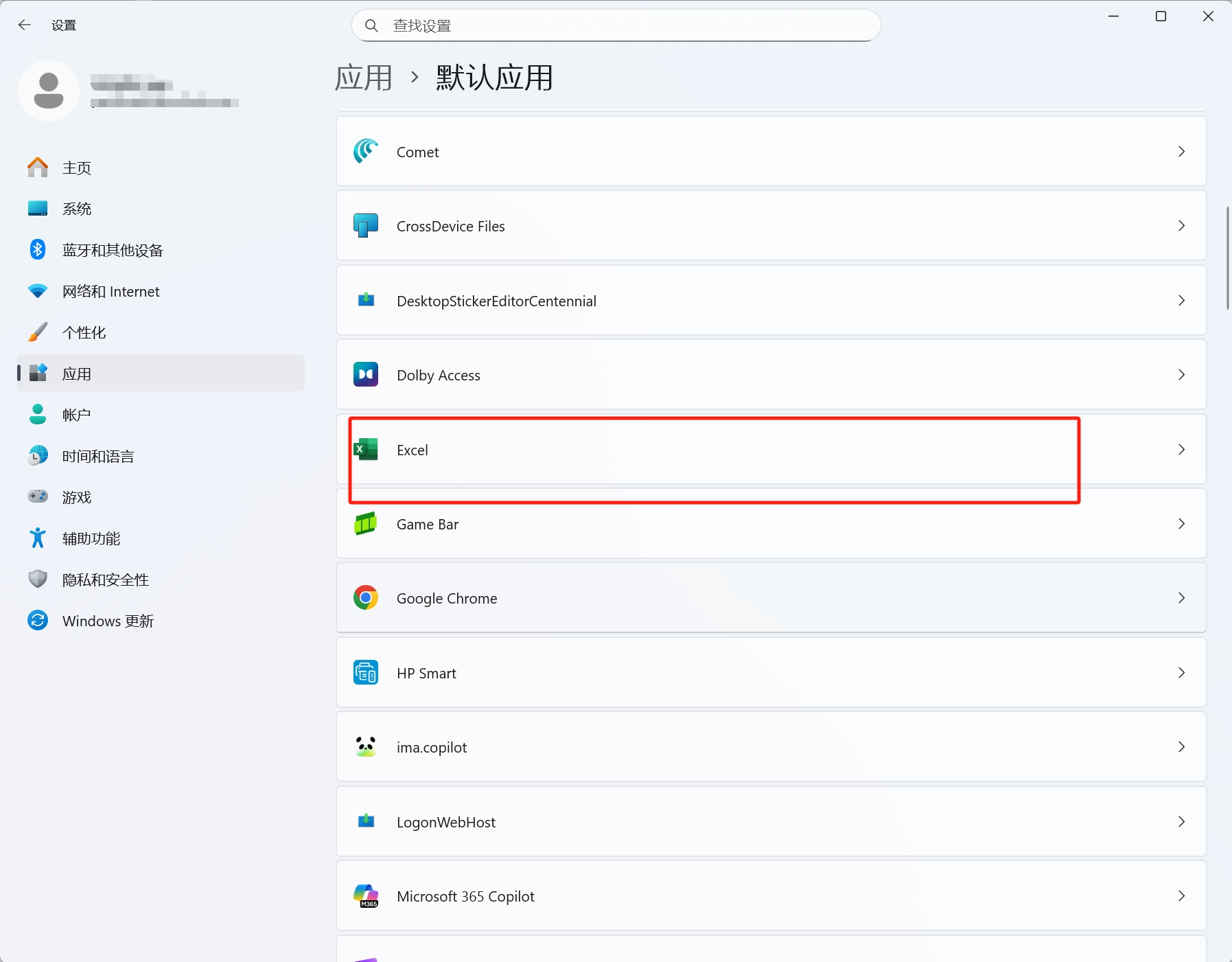The height and width of the screenshot is (962, 1232).
Task: Click the DesktopStickerEditorCentennial label text
Action: click(x=496, y=301)
